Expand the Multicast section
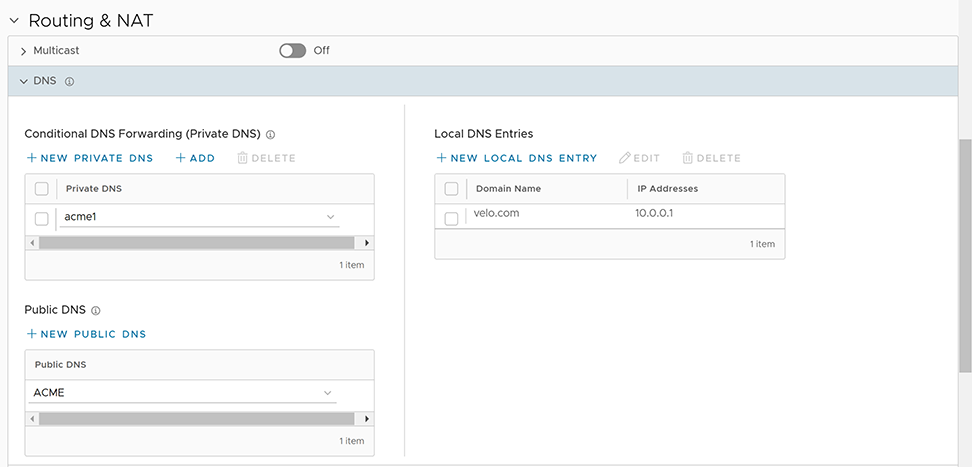Viewport: 972px width, 467px height. tap(23, 51)
